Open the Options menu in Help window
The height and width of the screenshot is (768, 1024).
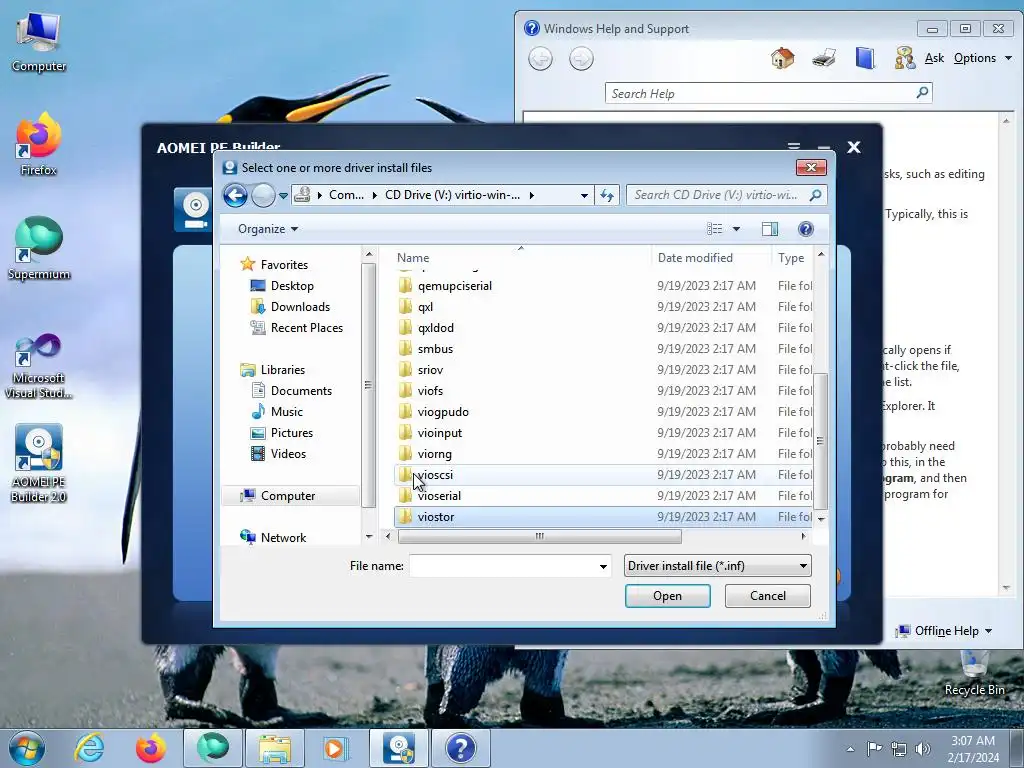pos(983,58)
